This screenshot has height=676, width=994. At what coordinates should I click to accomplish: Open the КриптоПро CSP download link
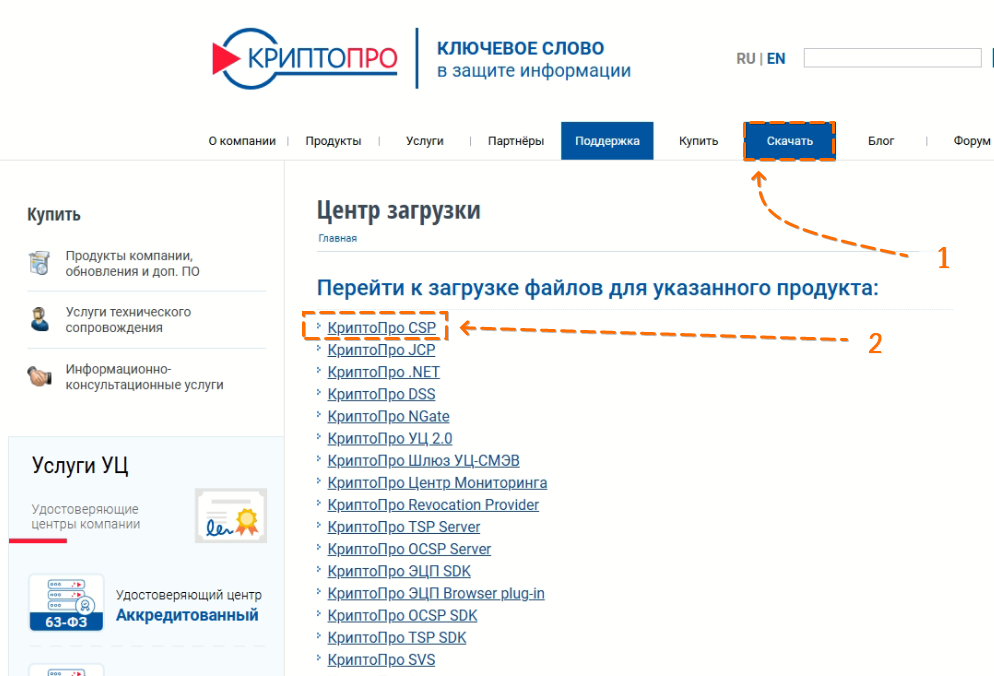[382, 328]
